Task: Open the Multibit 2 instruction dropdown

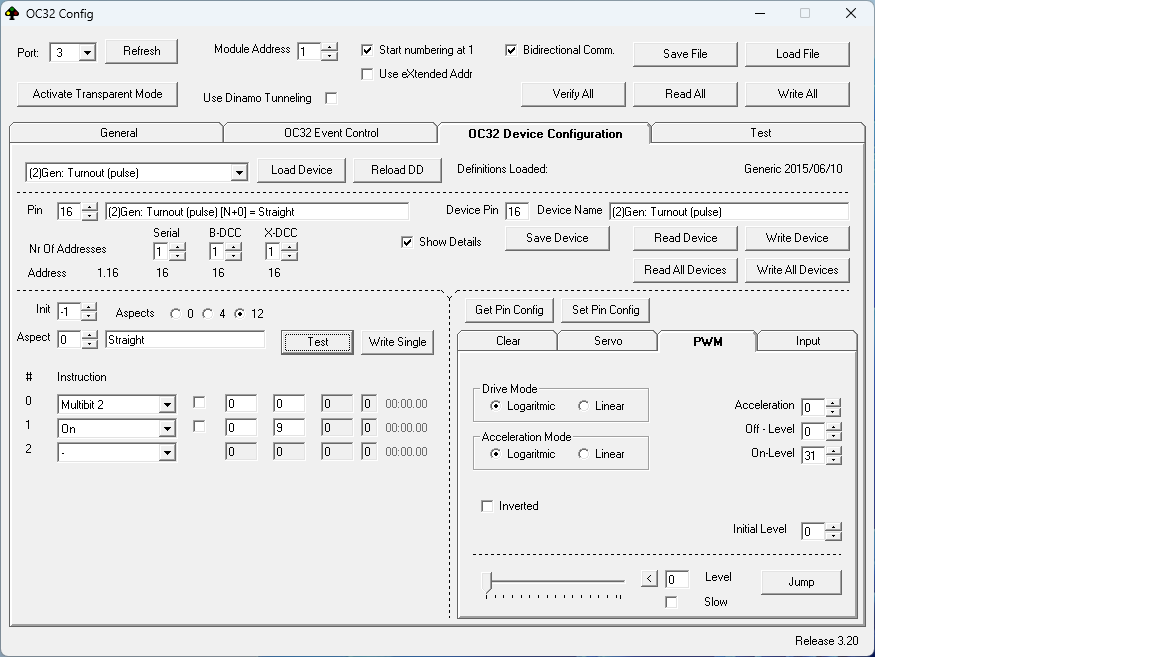Action: tap(167, 405)
